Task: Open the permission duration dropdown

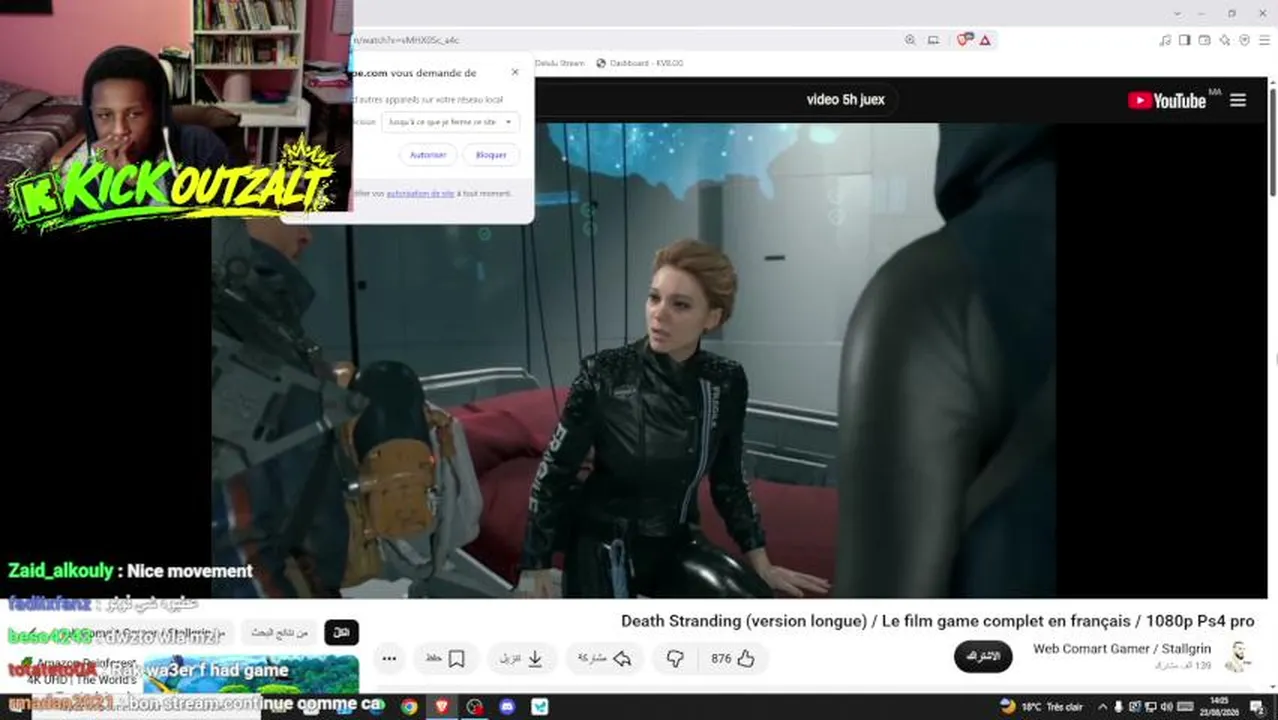Action: click(450, 122)
